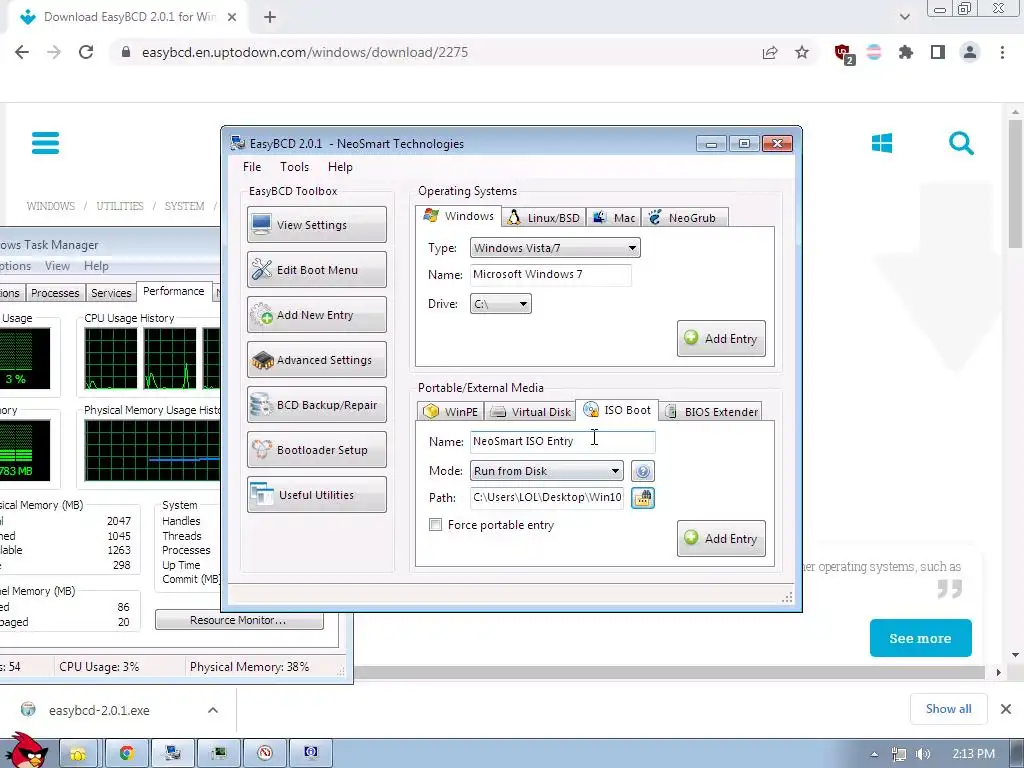Open Useful Utilities section
The image size is (1024, 768).
[x=317, y=495]
